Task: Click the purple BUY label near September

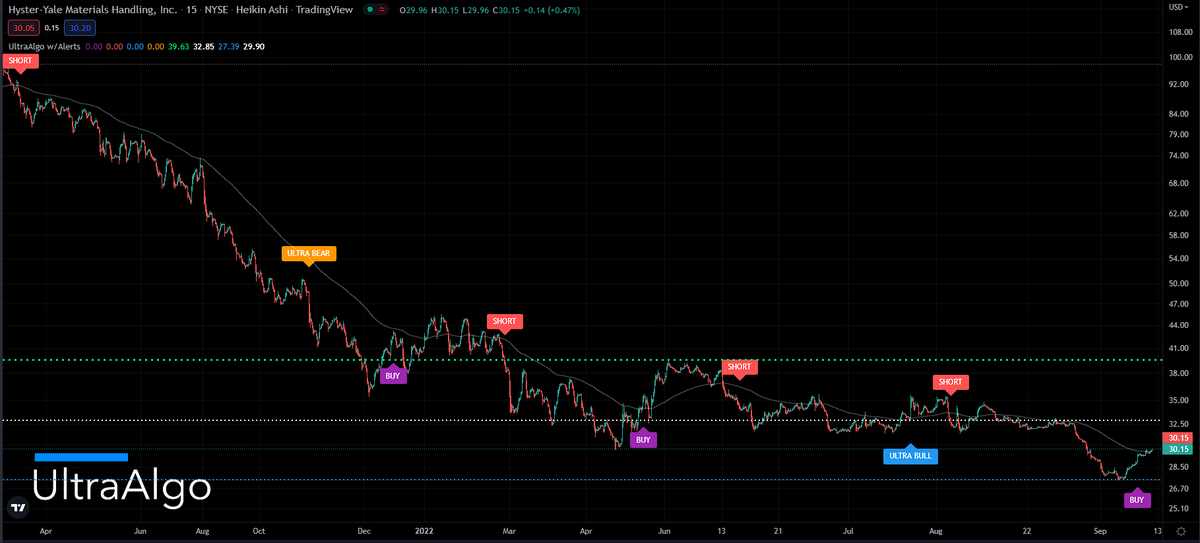Action: point(1137,499)
